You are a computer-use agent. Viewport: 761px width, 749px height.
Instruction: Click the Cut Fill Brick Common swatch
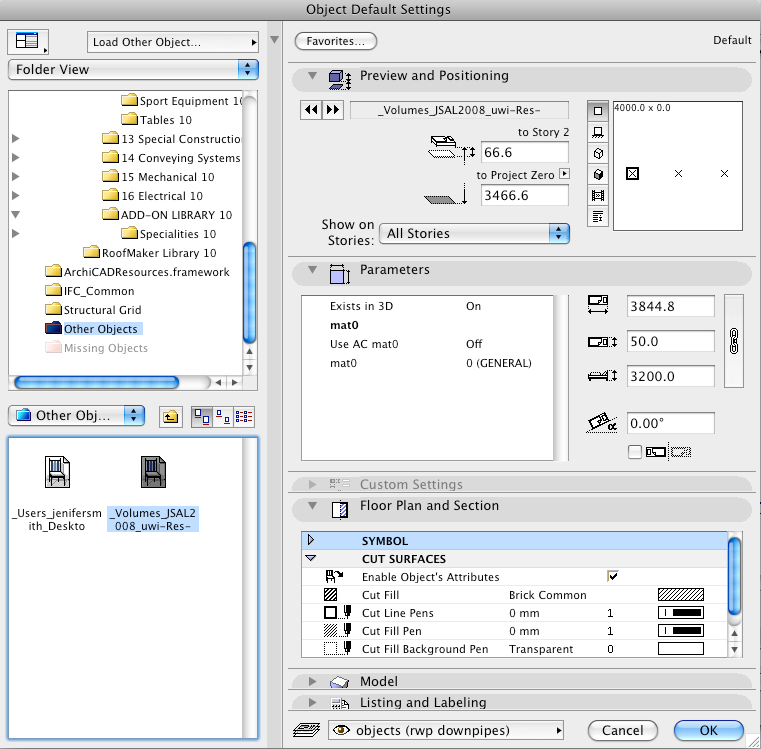point(680,595)
